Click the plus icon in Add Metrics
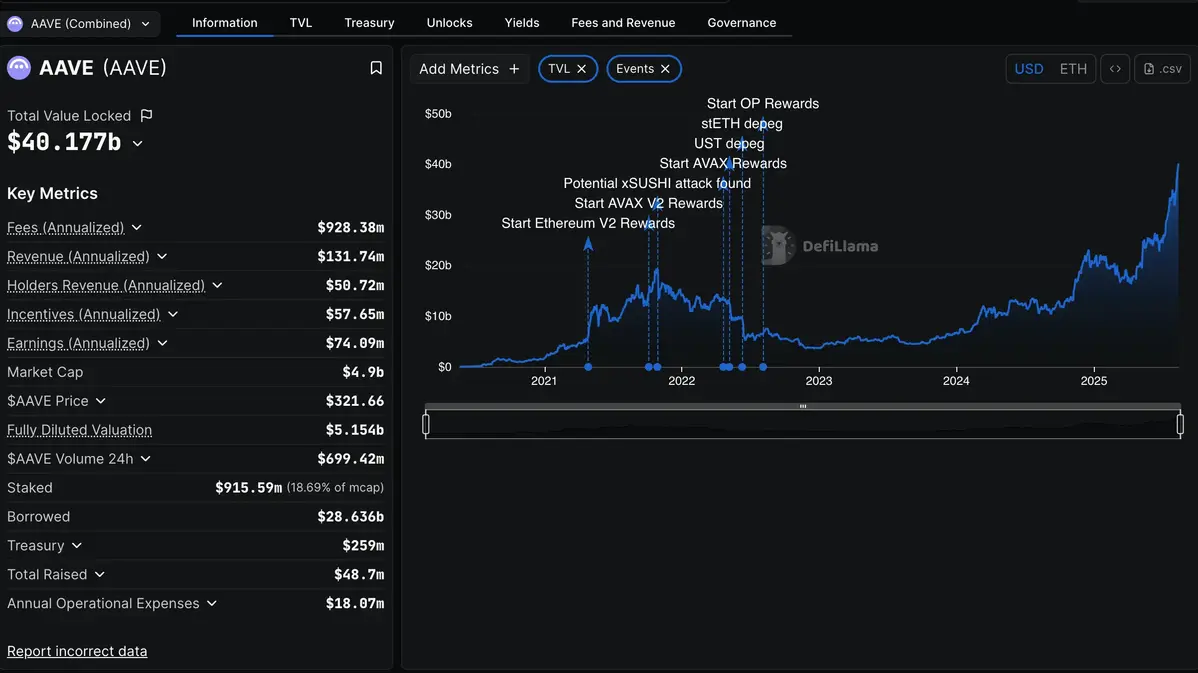 (514, 69)
